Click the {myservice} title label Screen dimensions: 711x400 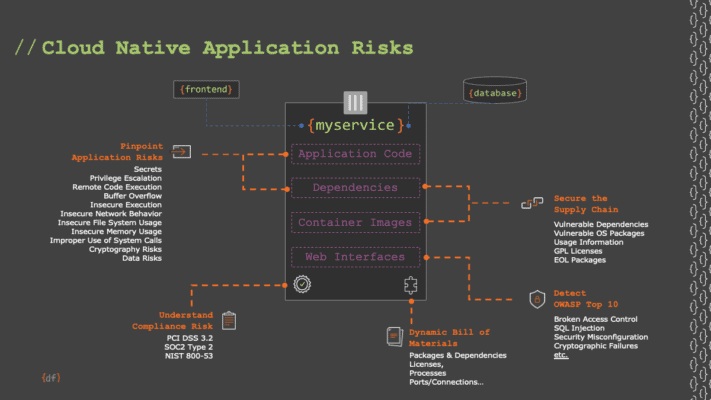pyautogui.click(x=356, y=126)
